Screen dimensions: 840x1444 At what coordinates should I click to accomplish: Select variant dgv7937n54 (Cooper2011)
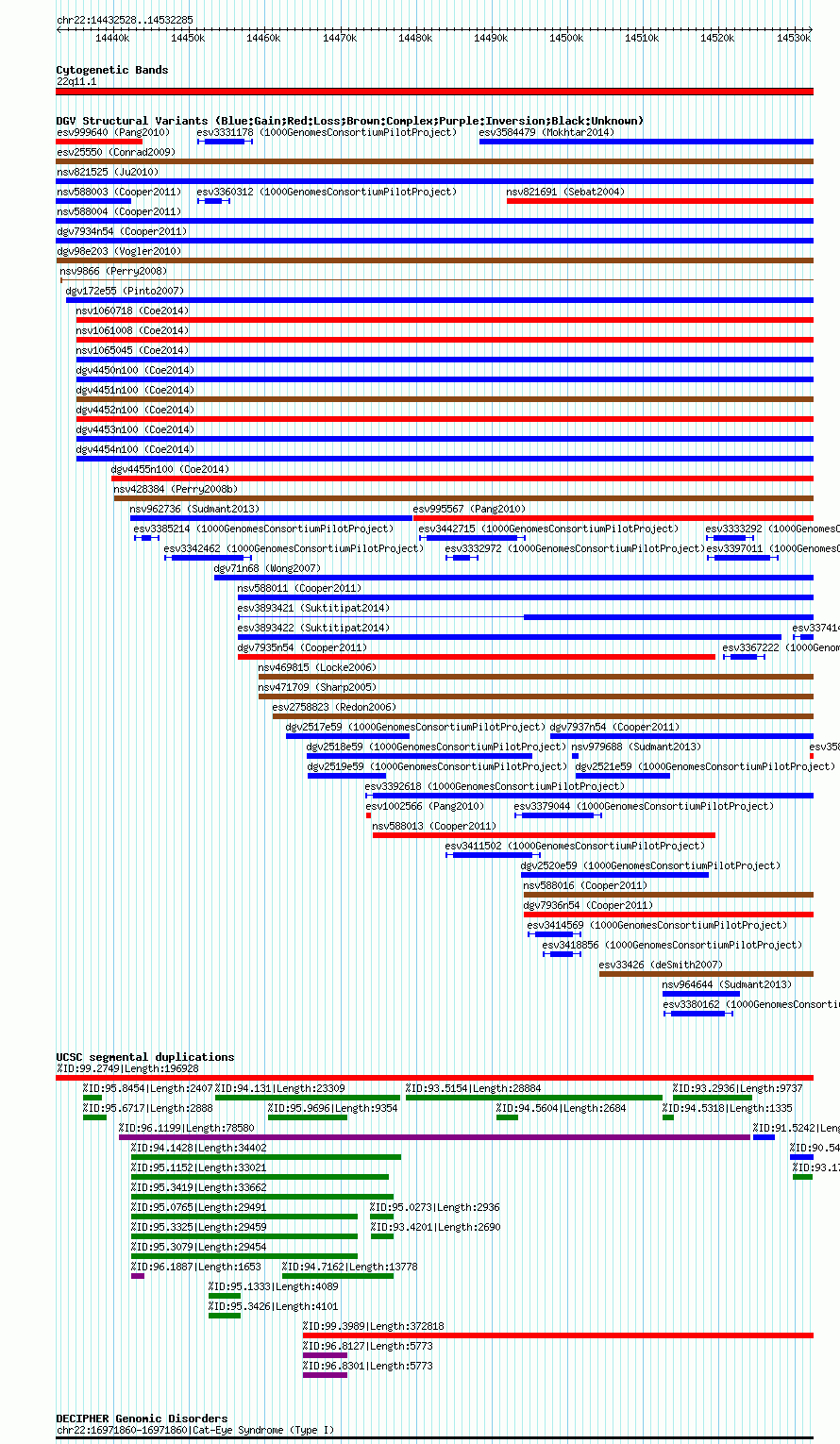coord(681,736)
